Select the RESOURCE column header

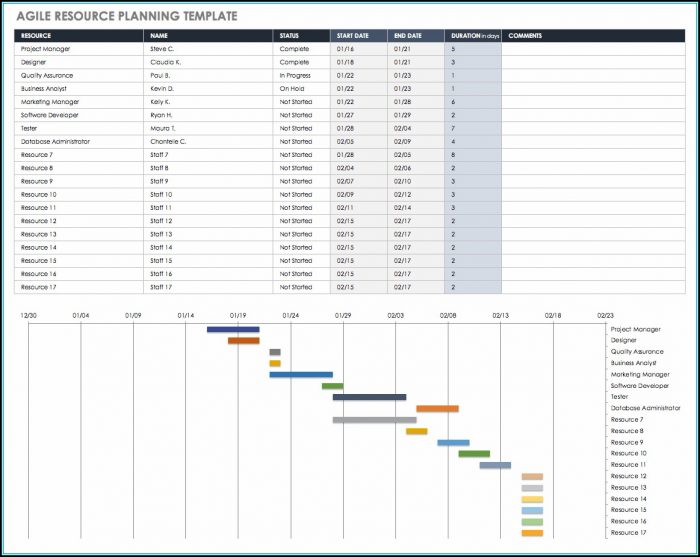pyautogui.click(x=79, y=36)
